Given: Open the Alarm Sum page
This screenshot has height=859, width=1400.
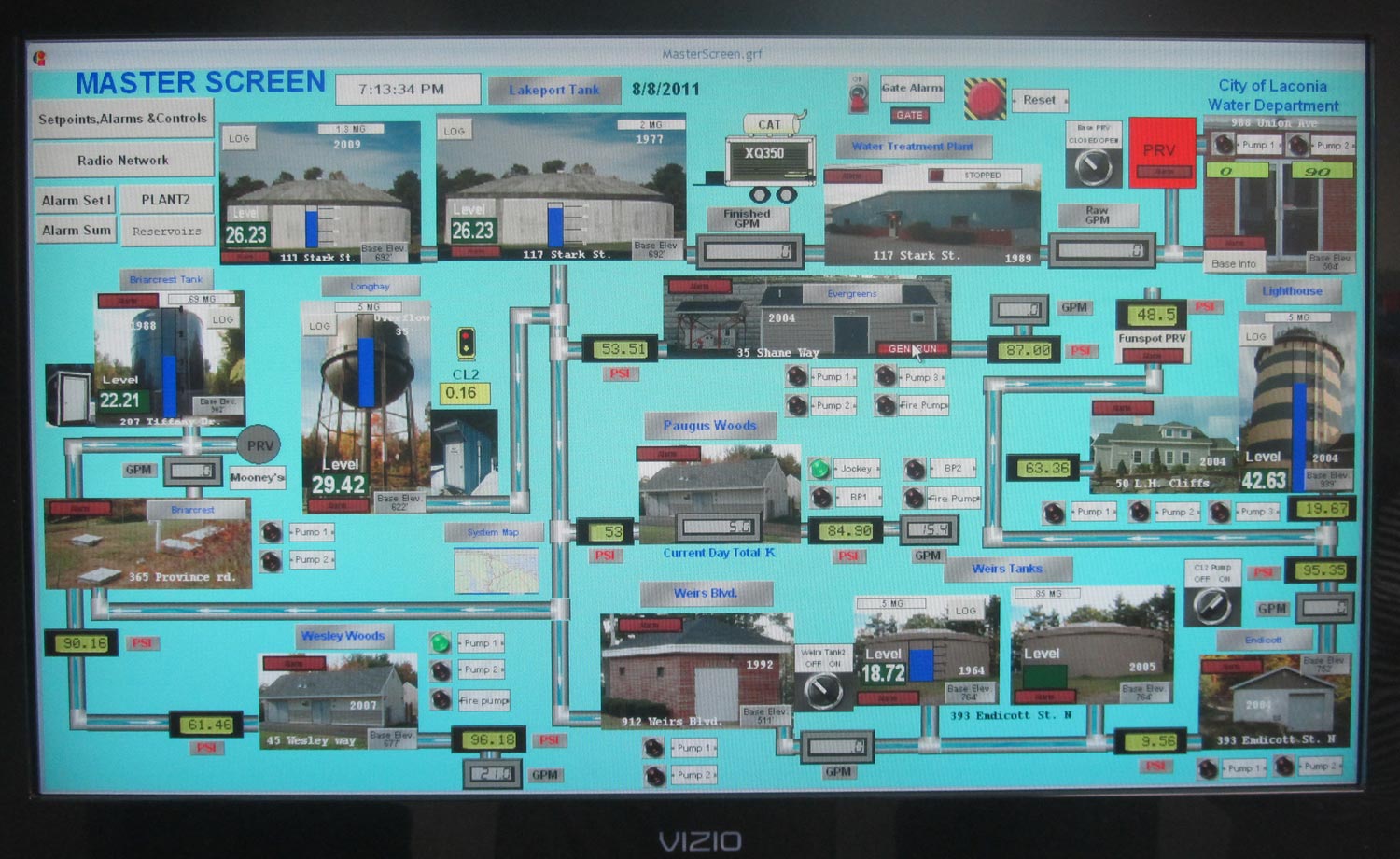Looking at the screenshot, I should [76, 230].
